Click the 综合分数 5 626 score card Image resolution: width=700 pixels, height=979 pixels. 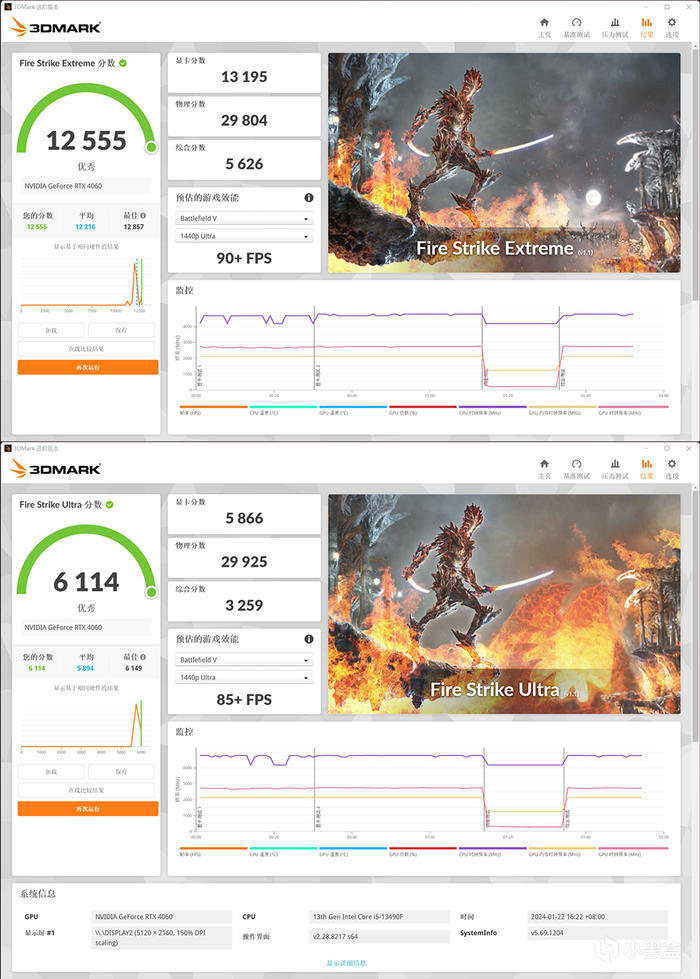pos(244,160)
